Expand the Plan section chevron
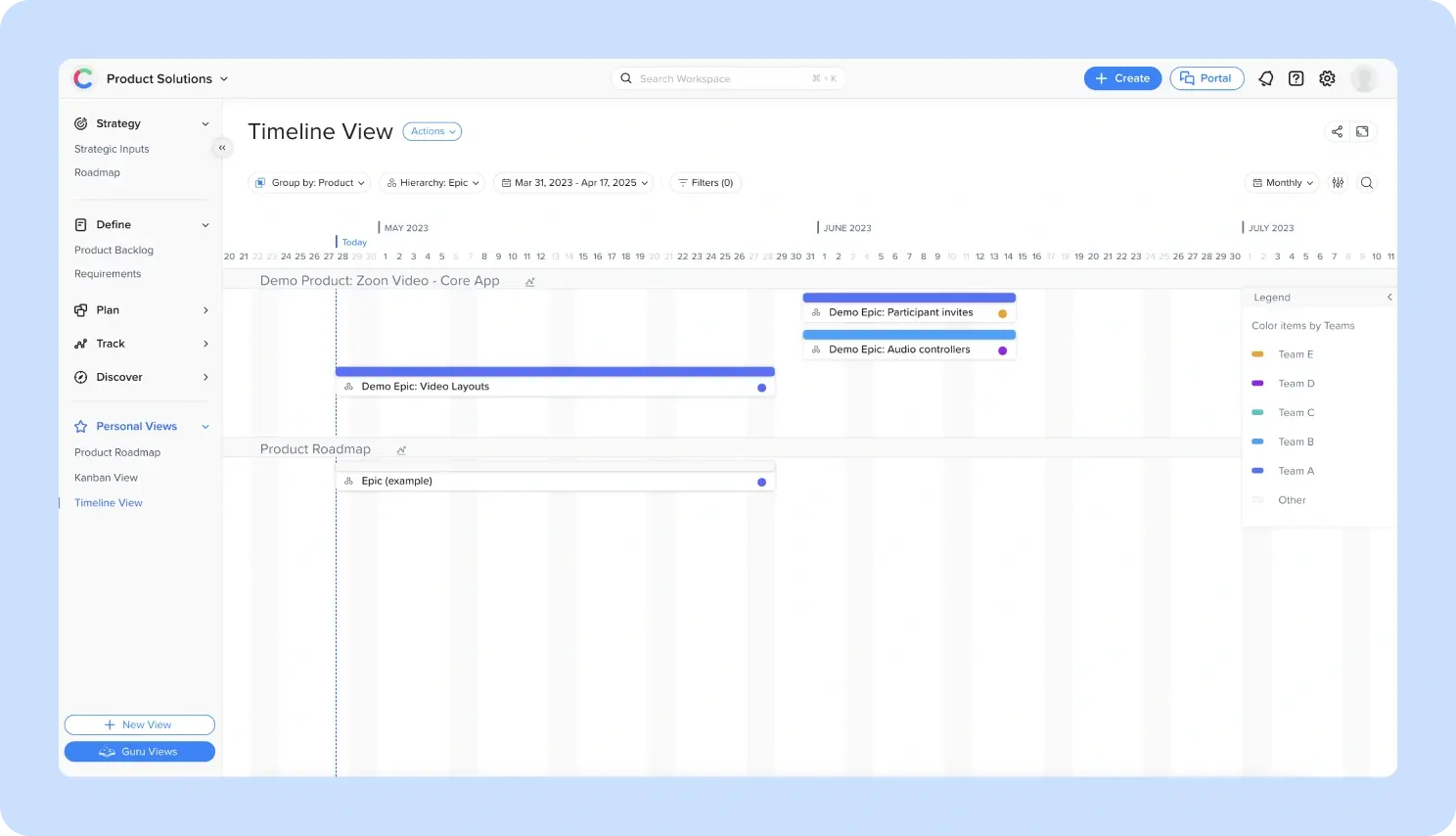Image resolution: width=1456 pixels, height=836 pixels. point(205,310)
